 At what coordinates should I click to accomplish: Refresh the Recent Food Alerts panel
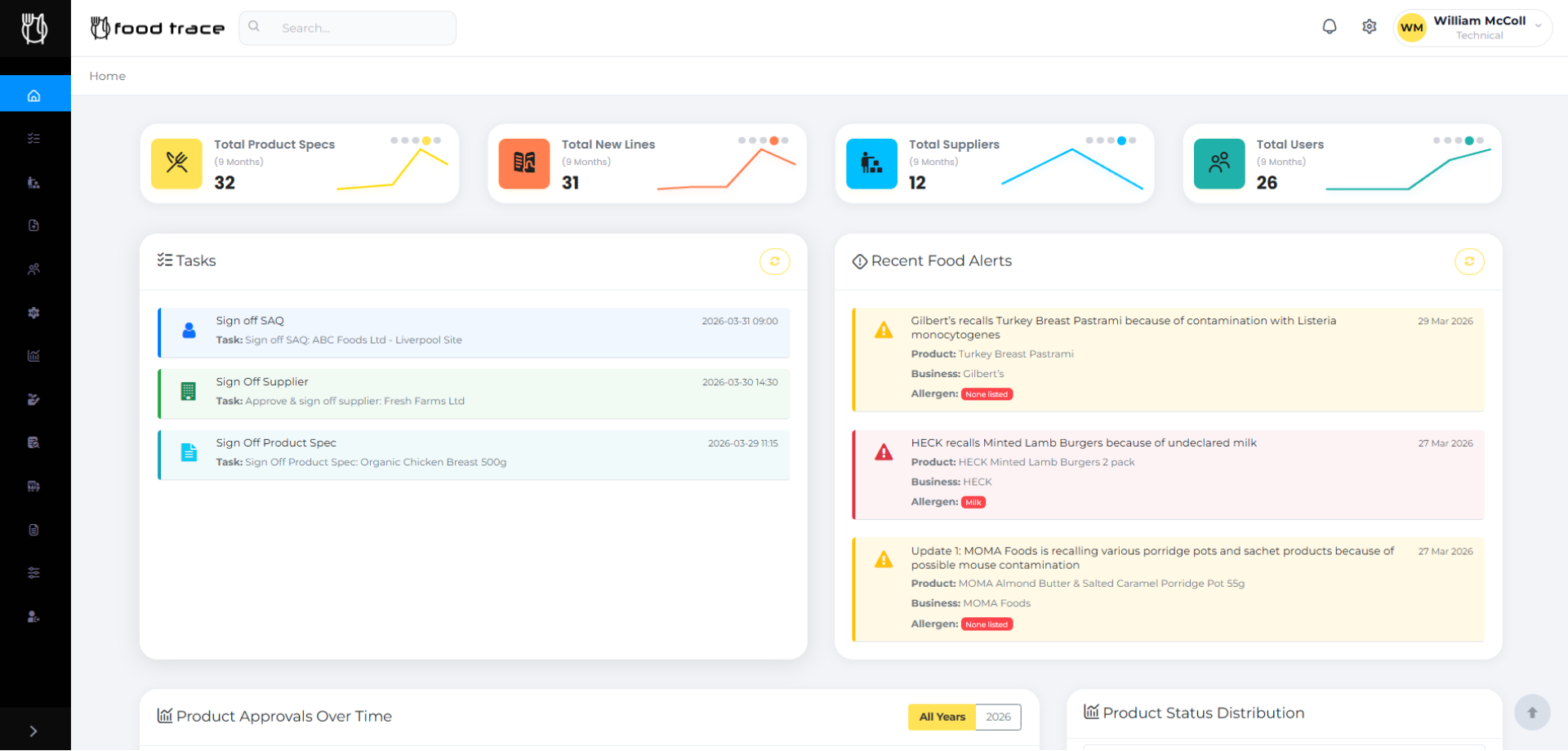point(1468,261)
